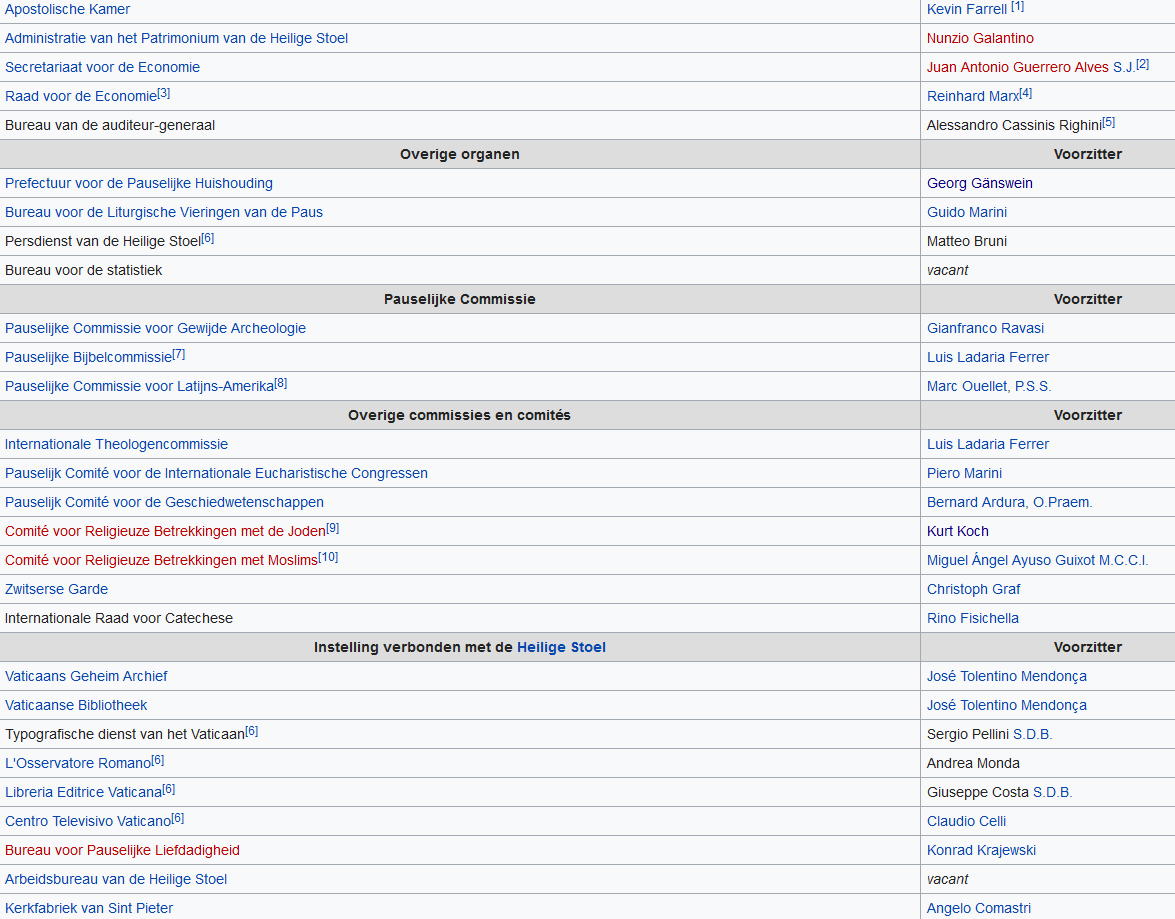1175x919 pixels.
Task: Select the Overige organen header cell
Action: click(459, 154)
